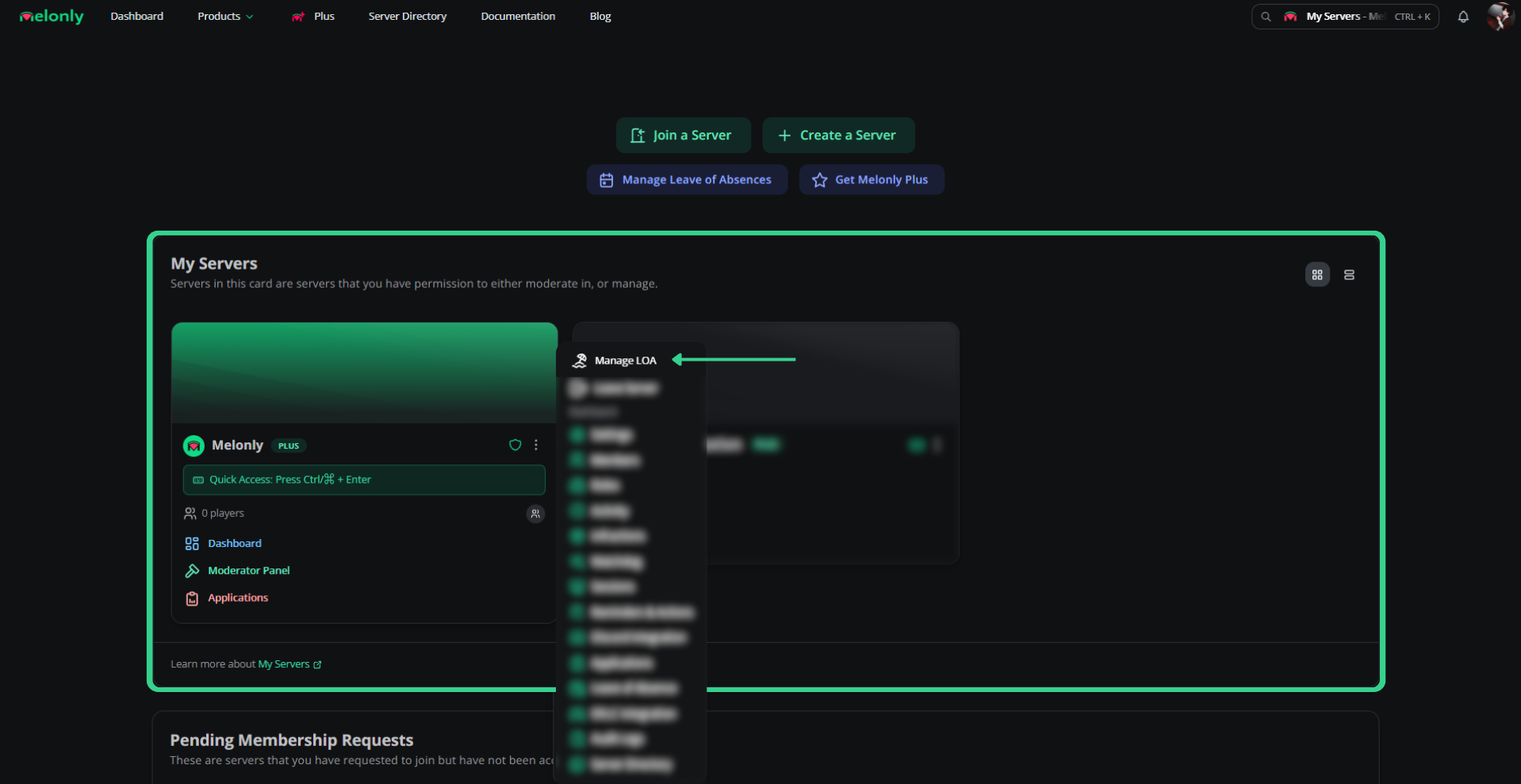The height and width of the screenshot is (784, 1521).
Task: Open Documentation page
Action: pos(518,16)
